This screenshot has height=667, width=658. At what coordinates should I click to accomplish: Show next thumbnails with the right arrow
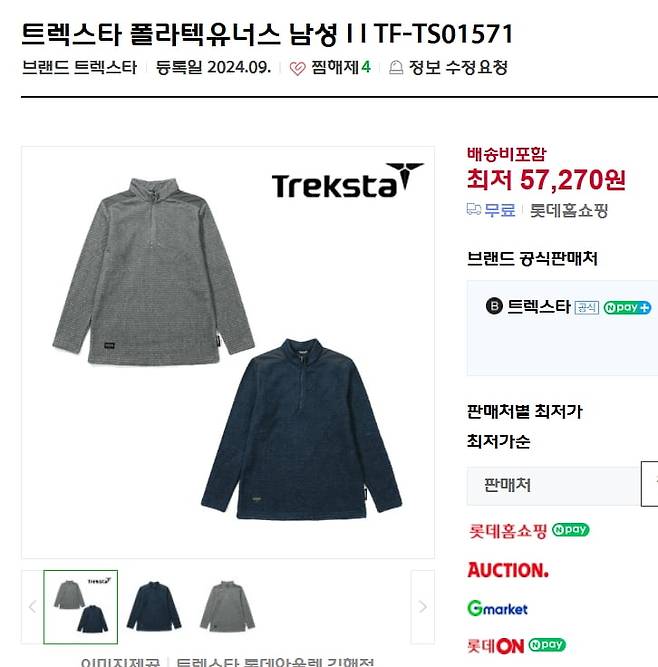point(422,607)
